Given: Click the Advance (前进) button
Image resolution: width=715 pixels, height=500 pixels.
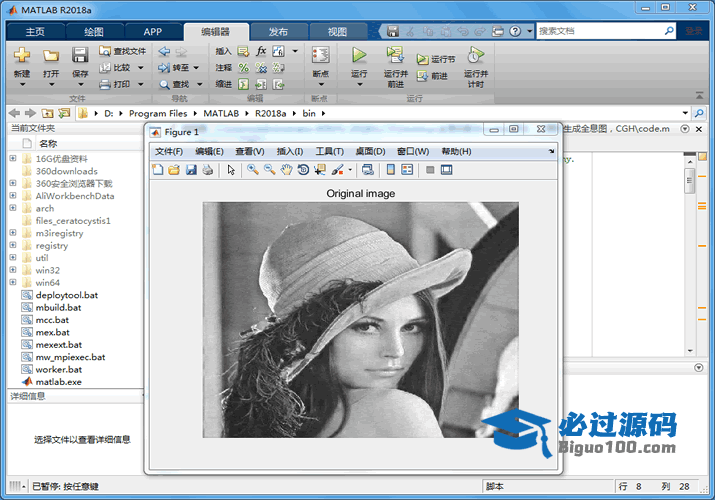Looking at the screenshot, I should tap(432, 76).
